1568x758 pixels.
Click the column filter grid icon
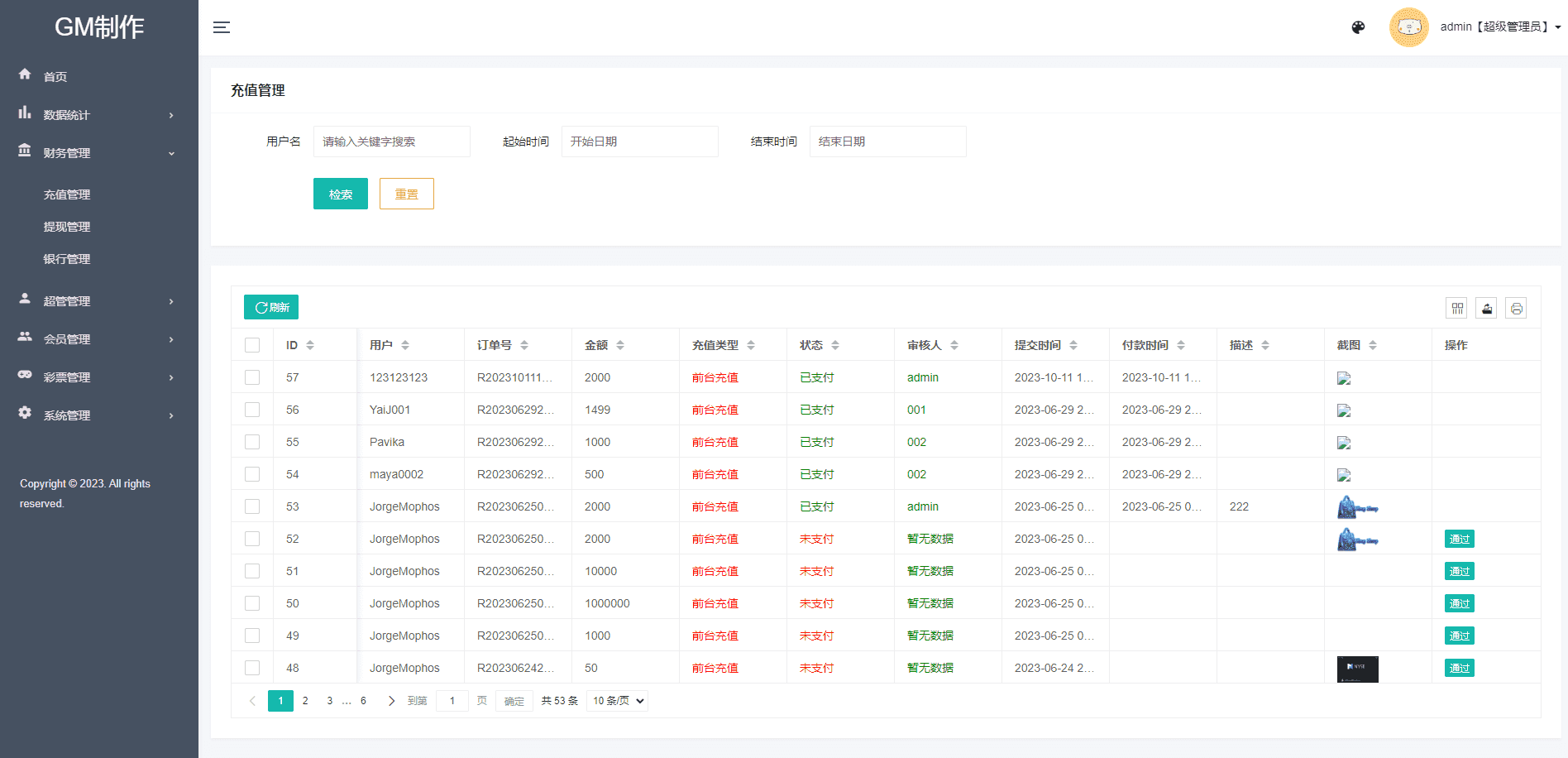click(1457, 309)
